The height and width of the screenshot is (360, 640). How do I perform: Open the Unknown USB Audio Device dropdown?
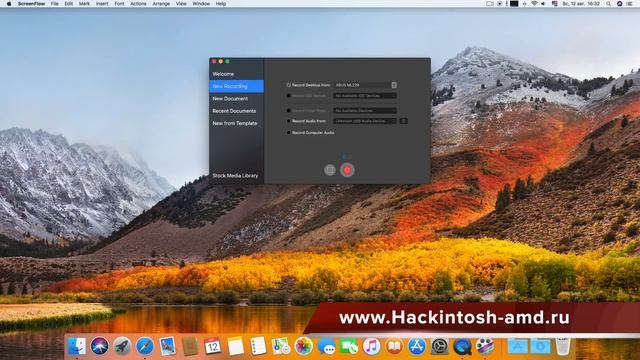click(365, 121)
